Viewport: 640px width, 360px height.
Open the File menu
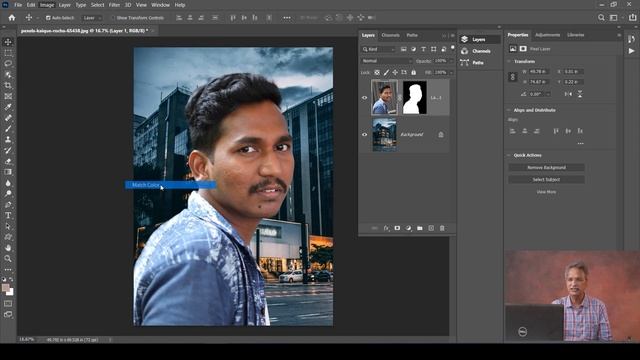click(18, 5)
